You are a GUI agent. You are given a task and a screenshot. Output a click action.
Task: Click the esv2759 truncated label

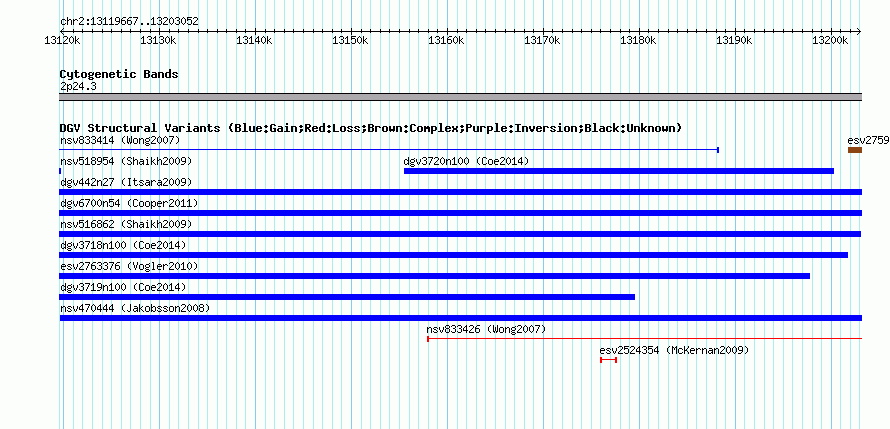tap(868, 140)
